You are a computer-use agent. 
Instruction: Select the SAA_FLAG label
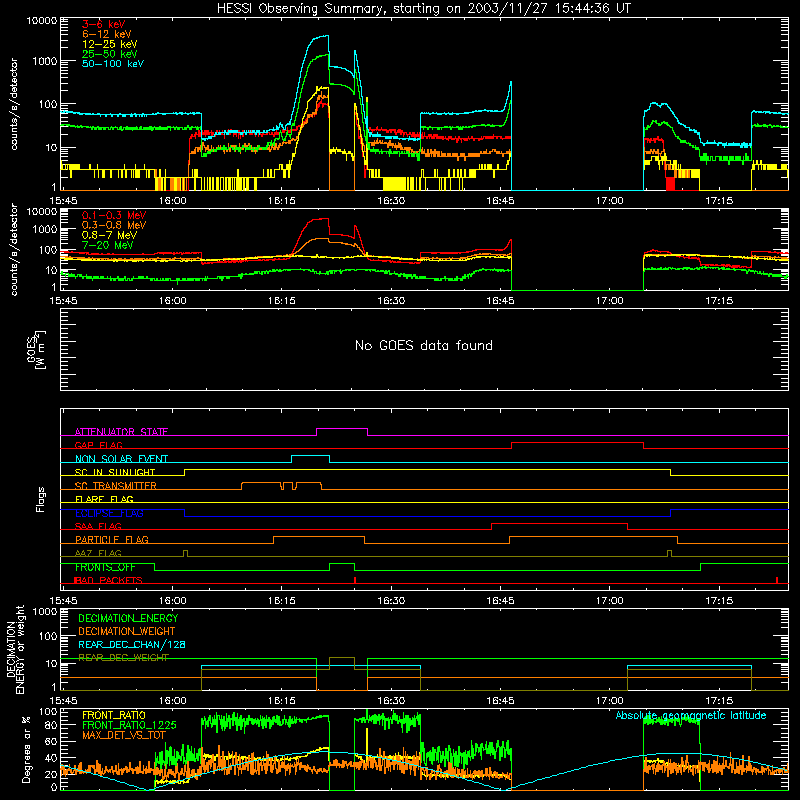point(98,526)
